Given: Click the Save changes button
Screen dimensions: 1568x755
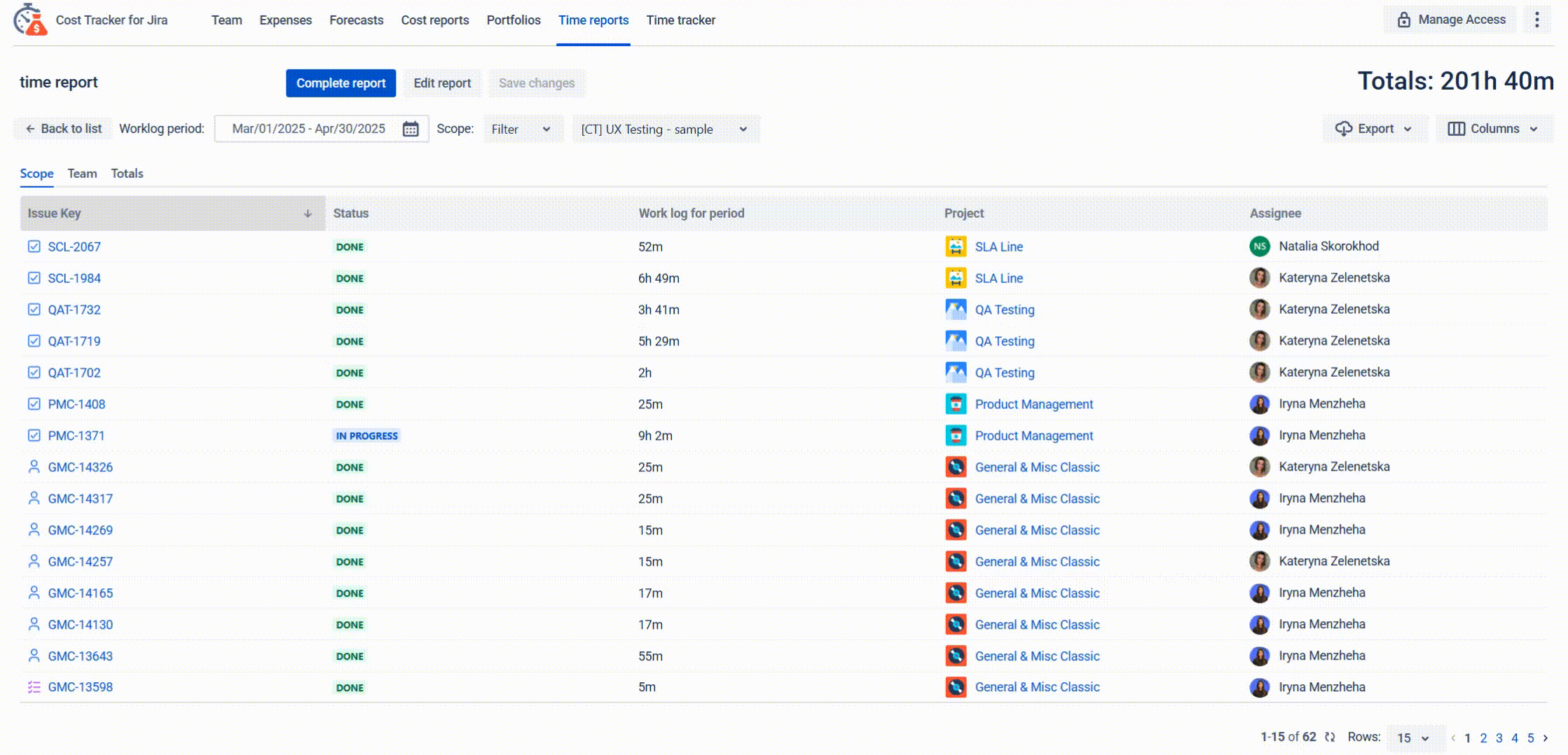Looking at the screenshot, I should (x=537, y=83).
